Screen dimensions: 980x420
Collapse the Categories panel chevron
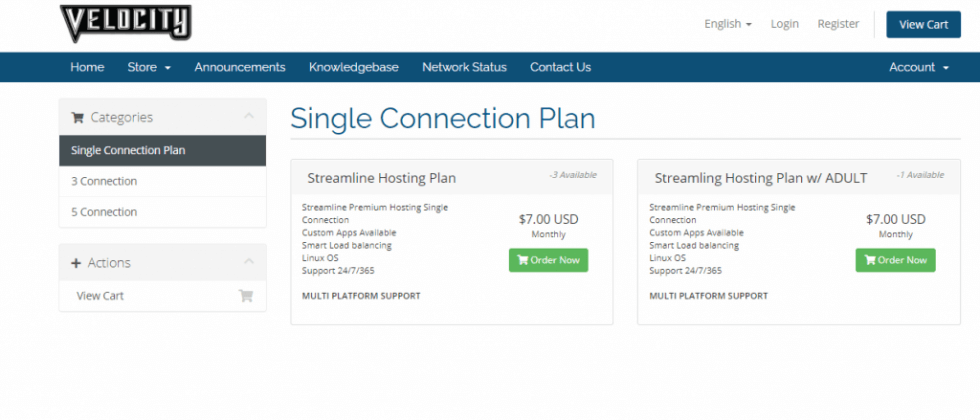pyautogui.click(x=249, y=117)
